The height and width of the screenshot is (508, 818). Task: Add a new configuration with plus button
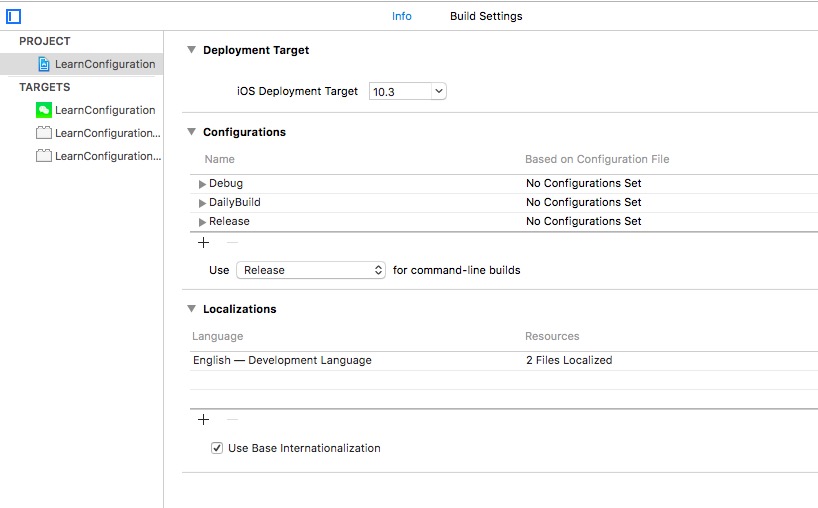203,243
